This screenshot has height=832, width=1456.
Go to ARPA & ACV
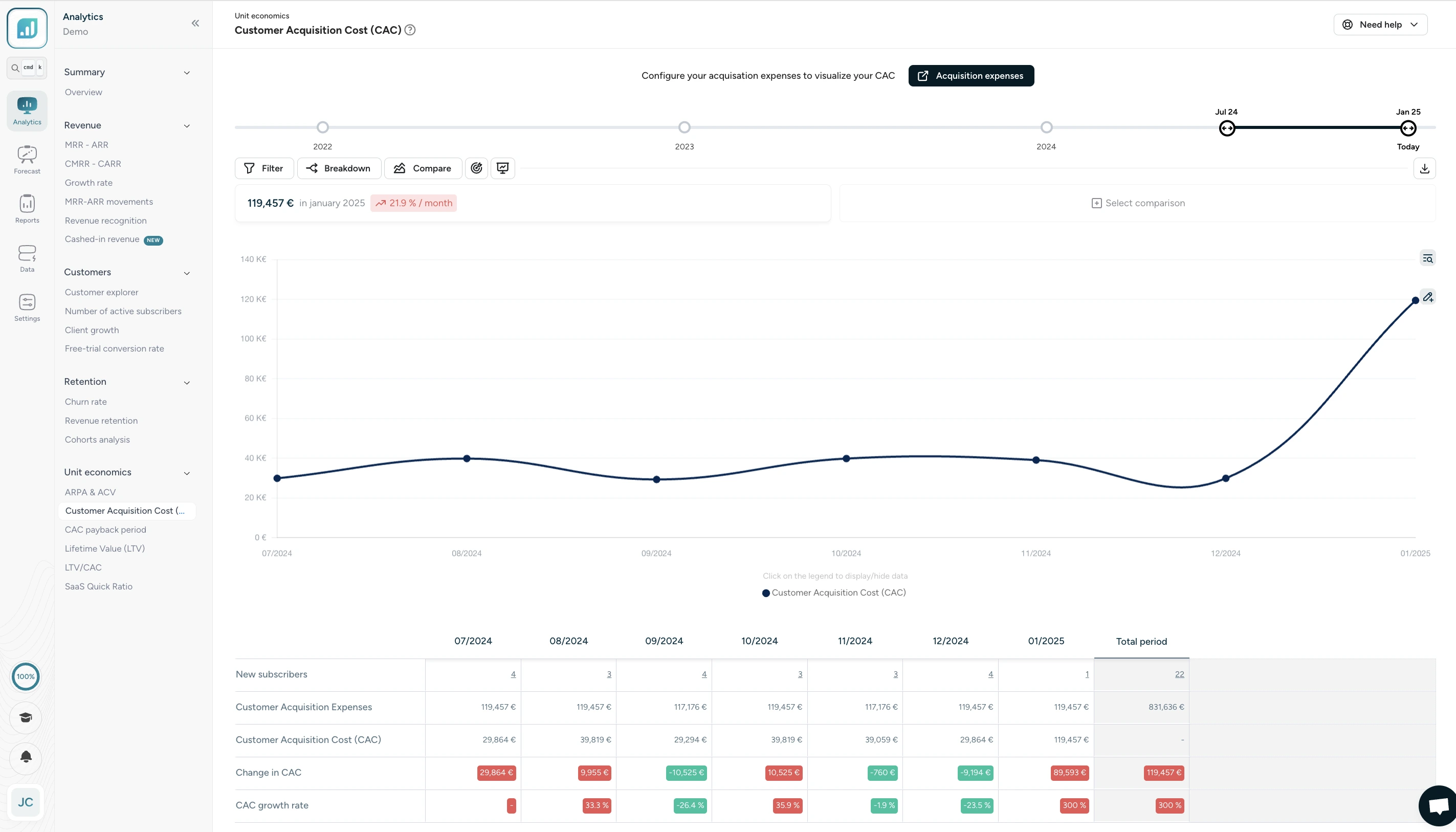point(90,492)
